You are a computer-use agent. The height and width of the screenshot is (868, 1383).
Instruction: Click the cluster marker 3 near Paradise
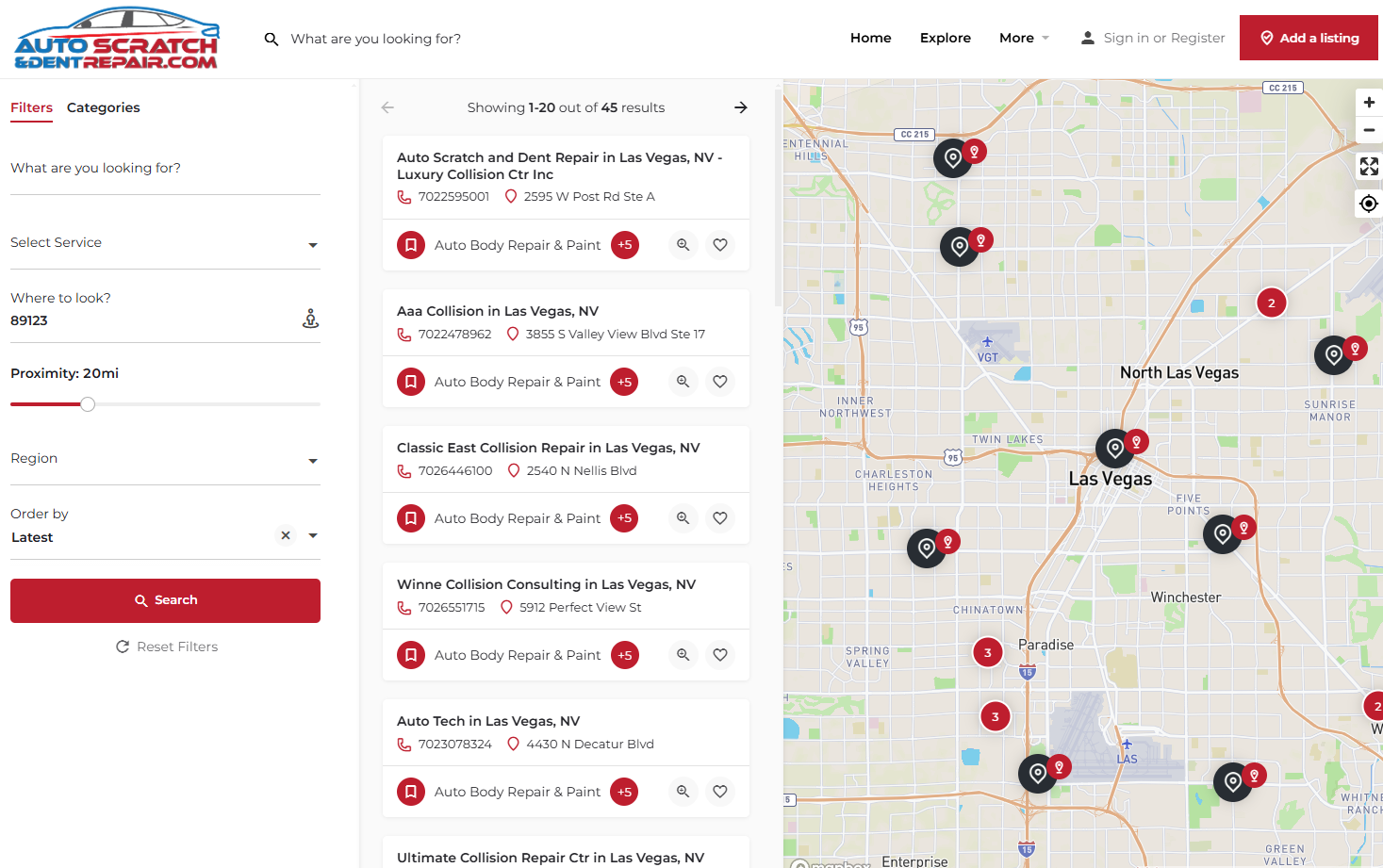988,652
